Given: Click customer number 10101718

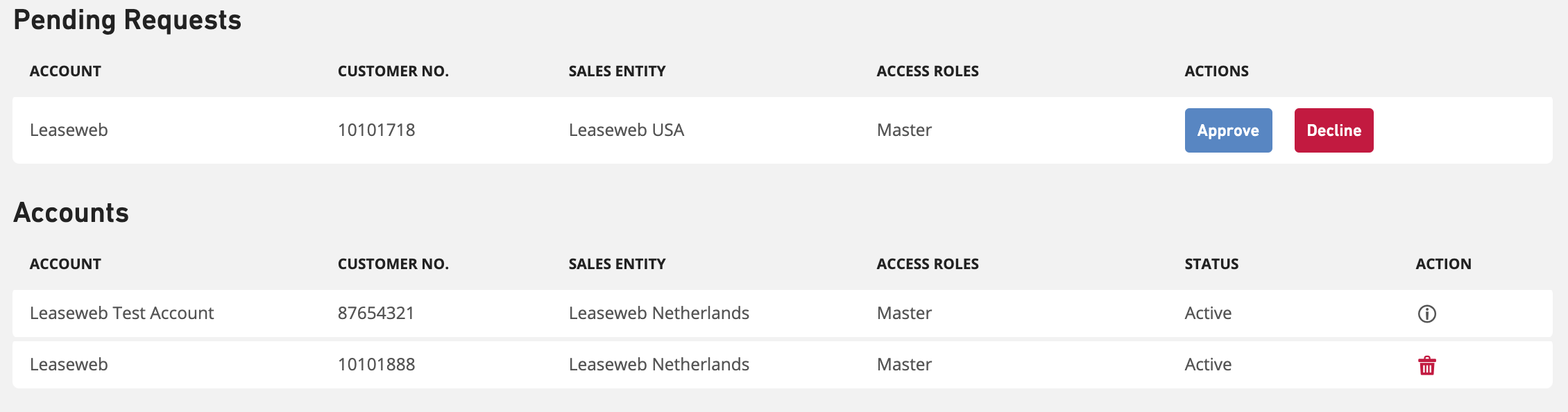Looking at the screenshot, I should coord(376,130).
